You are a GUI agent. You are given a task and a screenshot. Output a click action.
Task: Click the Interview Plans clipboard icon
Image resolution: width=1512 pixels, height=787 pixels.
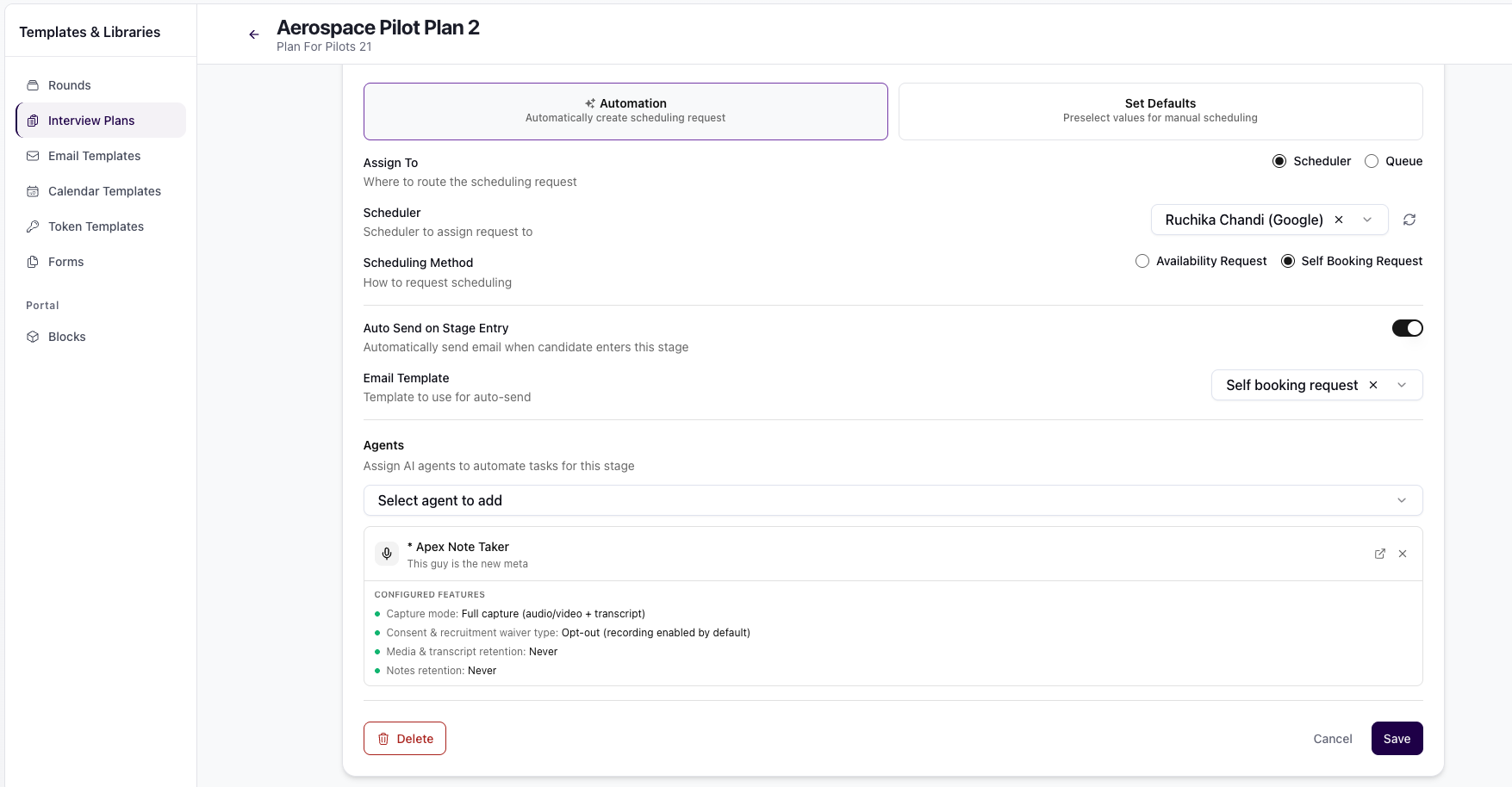(x=33, y=121)
